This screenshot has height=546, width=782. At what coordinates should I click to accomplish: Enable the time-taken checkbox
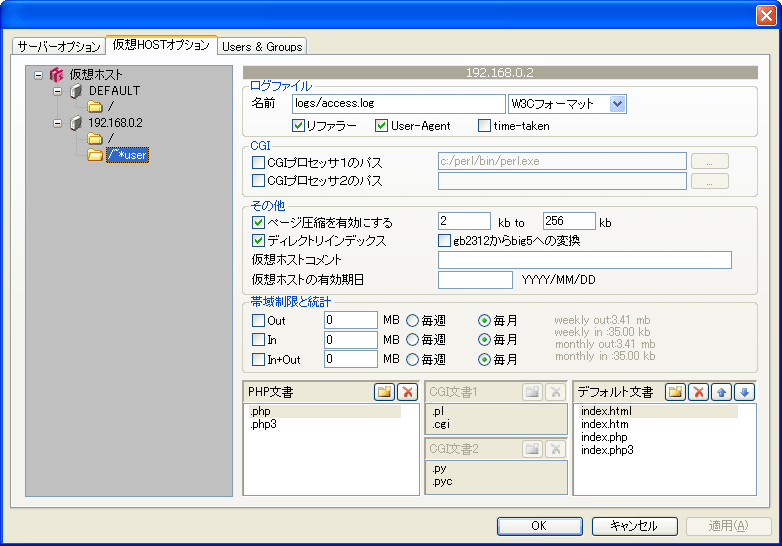click(x=484, y=126)
